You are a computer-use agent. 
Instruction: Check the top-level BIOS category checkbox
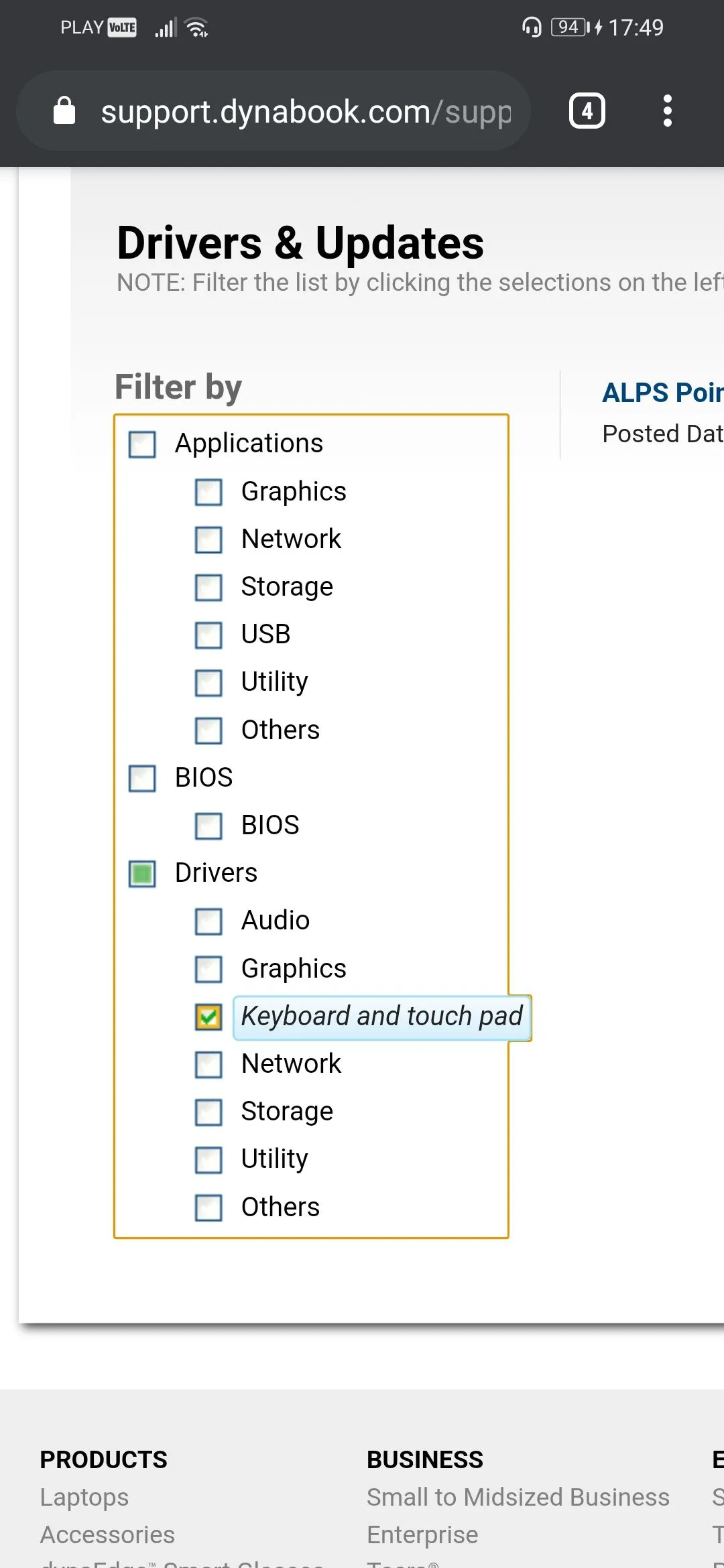click(x=142, y=779)
